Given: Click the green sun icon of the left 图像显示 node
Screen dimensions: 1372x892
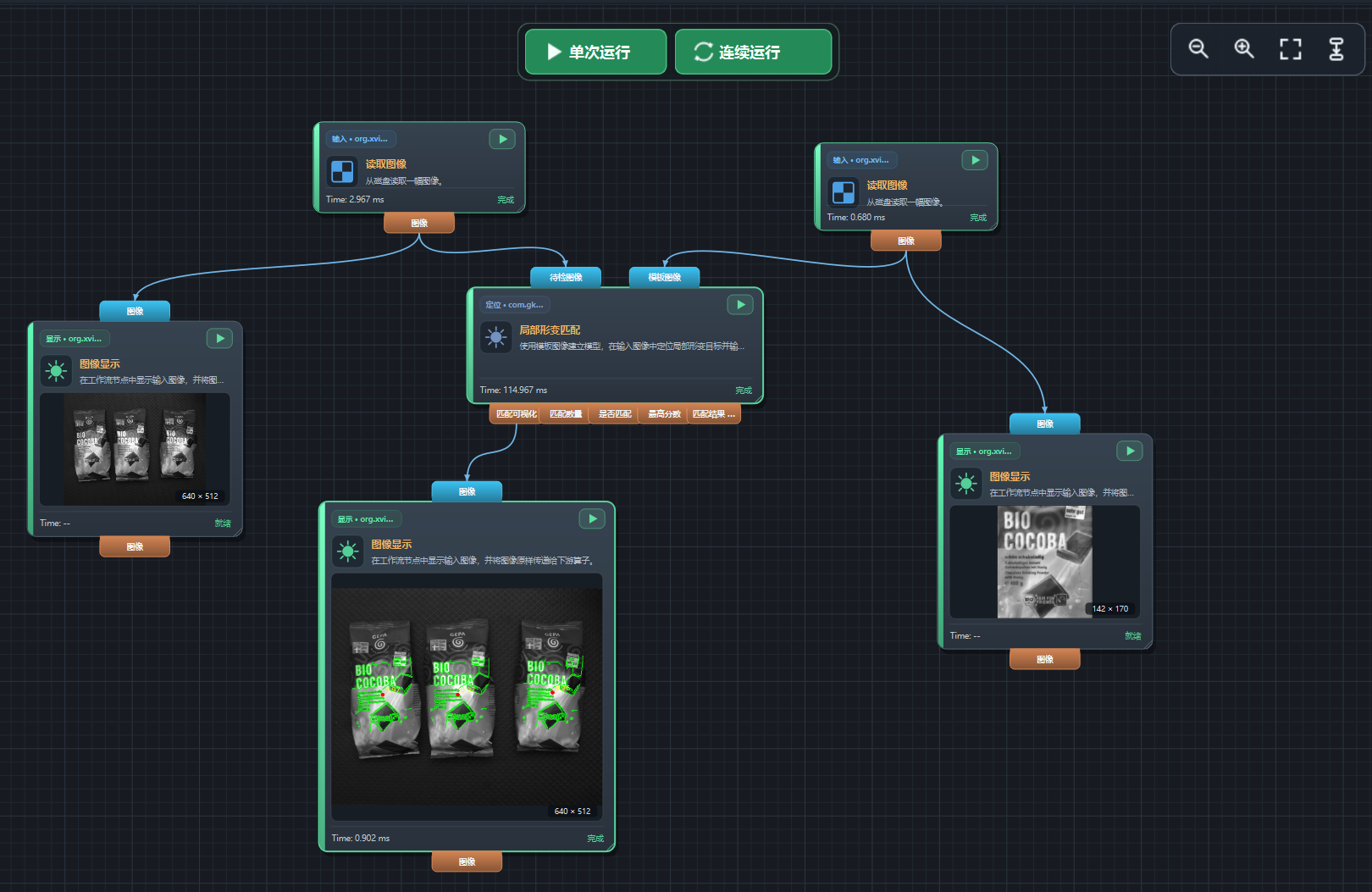Looking at the screenshot, I should pos(56,370).
